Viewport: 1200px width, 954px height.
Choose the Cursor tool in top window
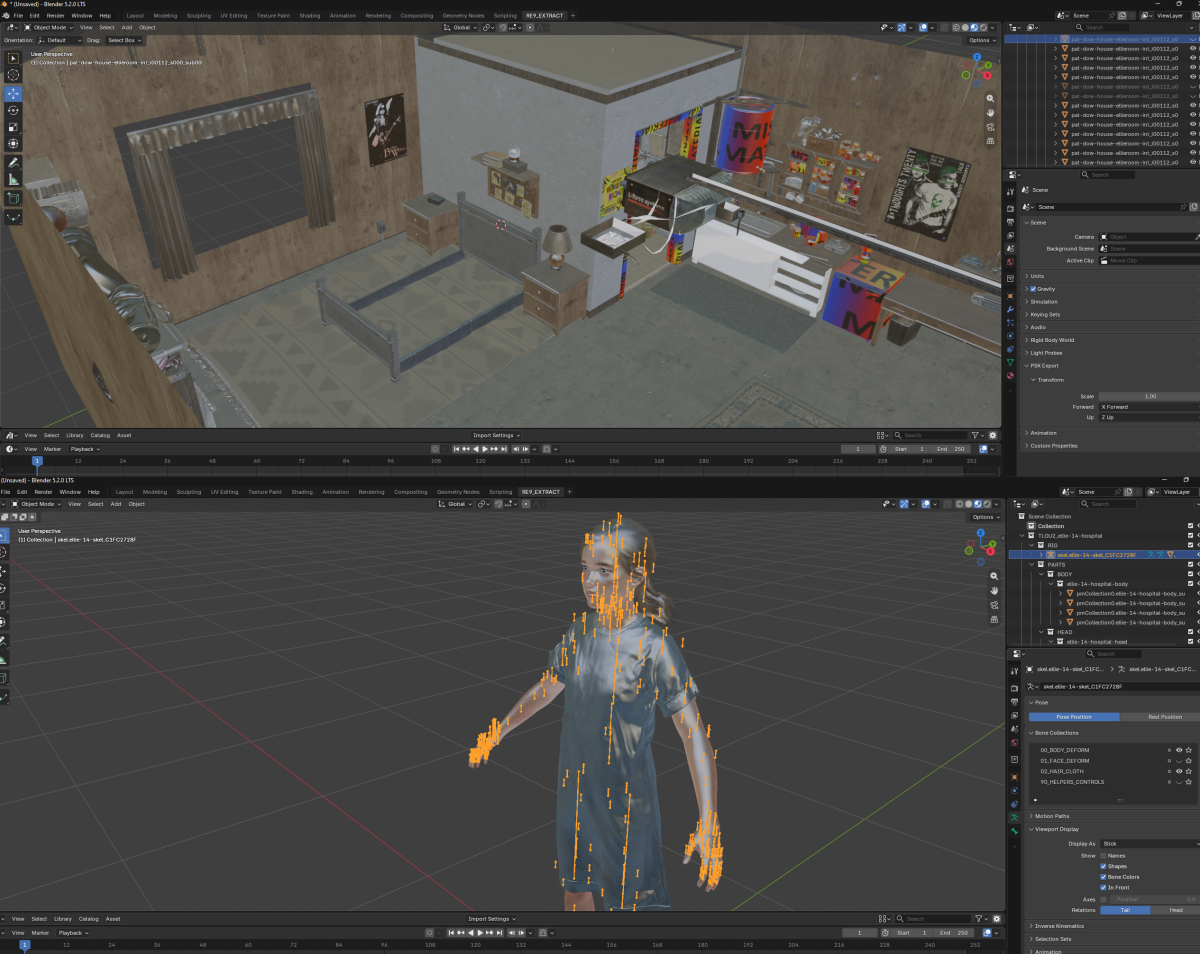[x=13, y=75]
